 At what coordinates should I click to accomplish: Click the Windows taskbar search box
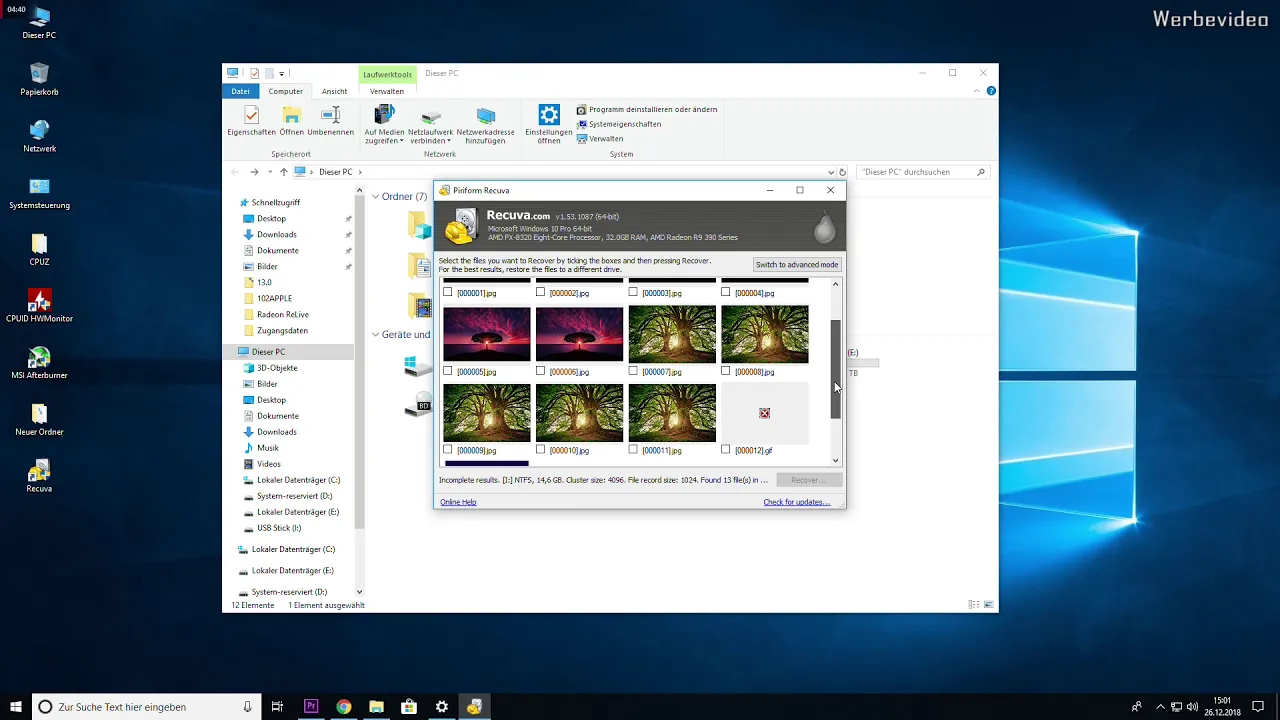(146, 706)
